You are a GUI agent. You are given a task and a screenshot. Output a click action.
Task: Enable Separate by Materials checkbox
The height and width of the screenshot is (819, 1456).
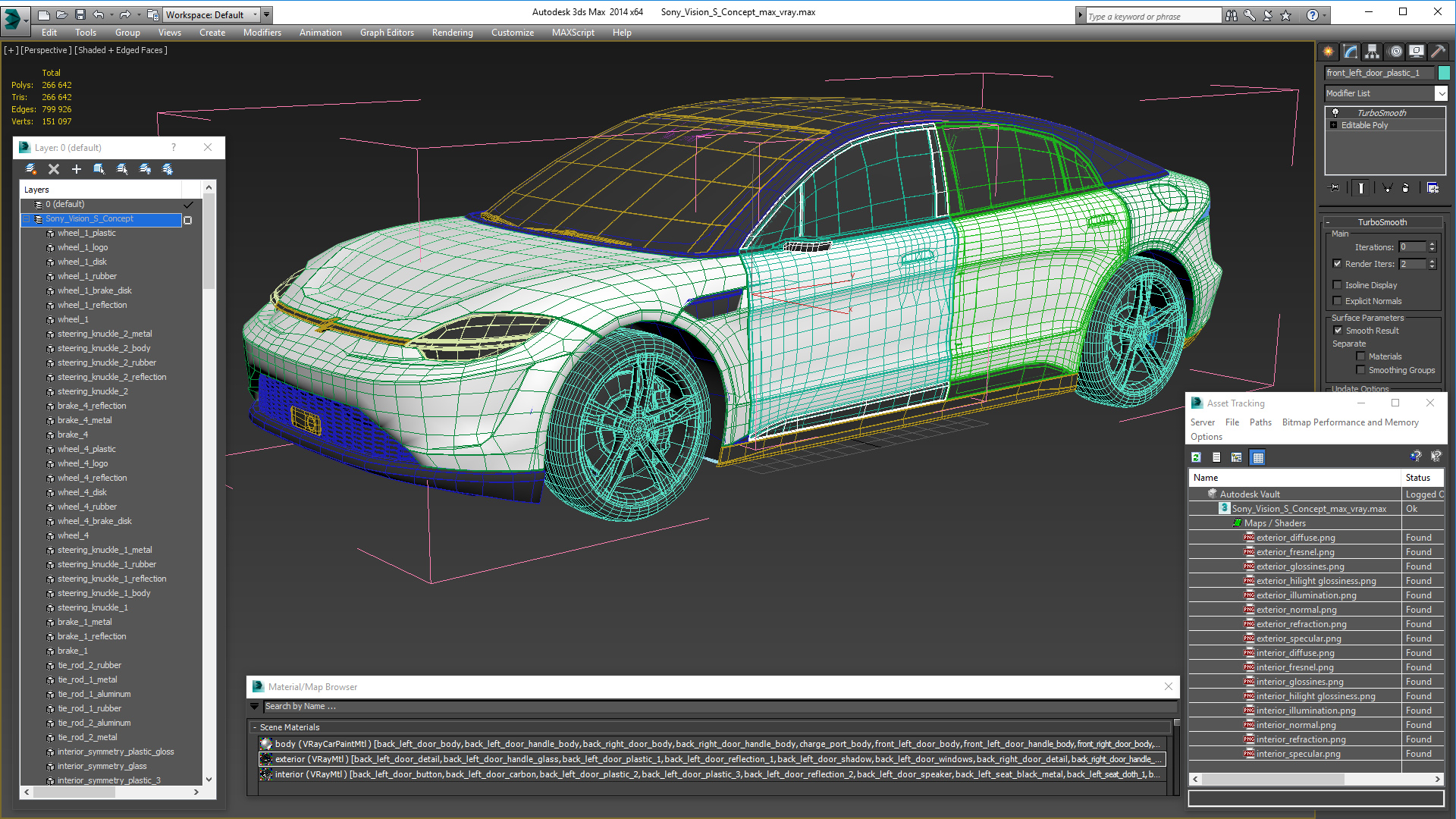tap(1361, 356)
